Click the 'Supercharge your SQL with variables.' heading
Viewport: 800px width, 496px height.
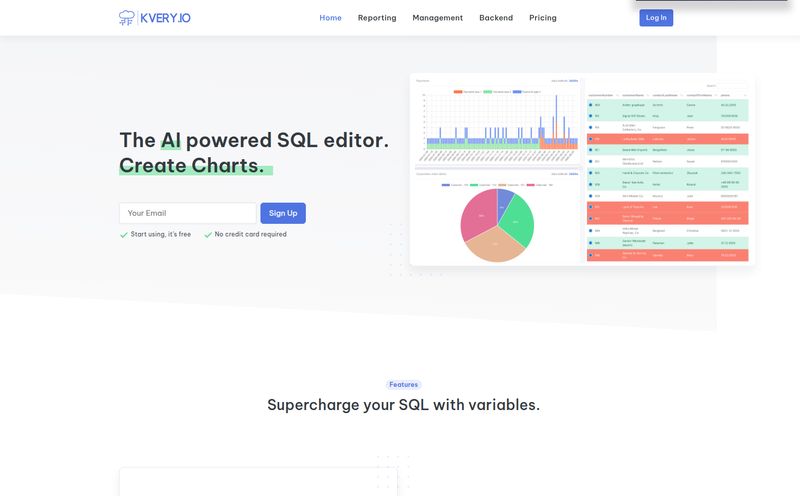pos(404,405)
